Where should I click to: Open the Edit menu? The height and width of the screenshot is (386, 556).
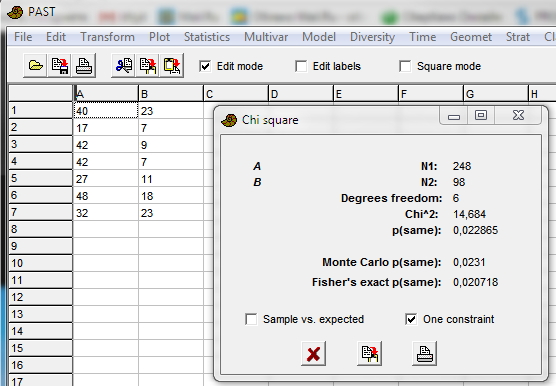56,37
